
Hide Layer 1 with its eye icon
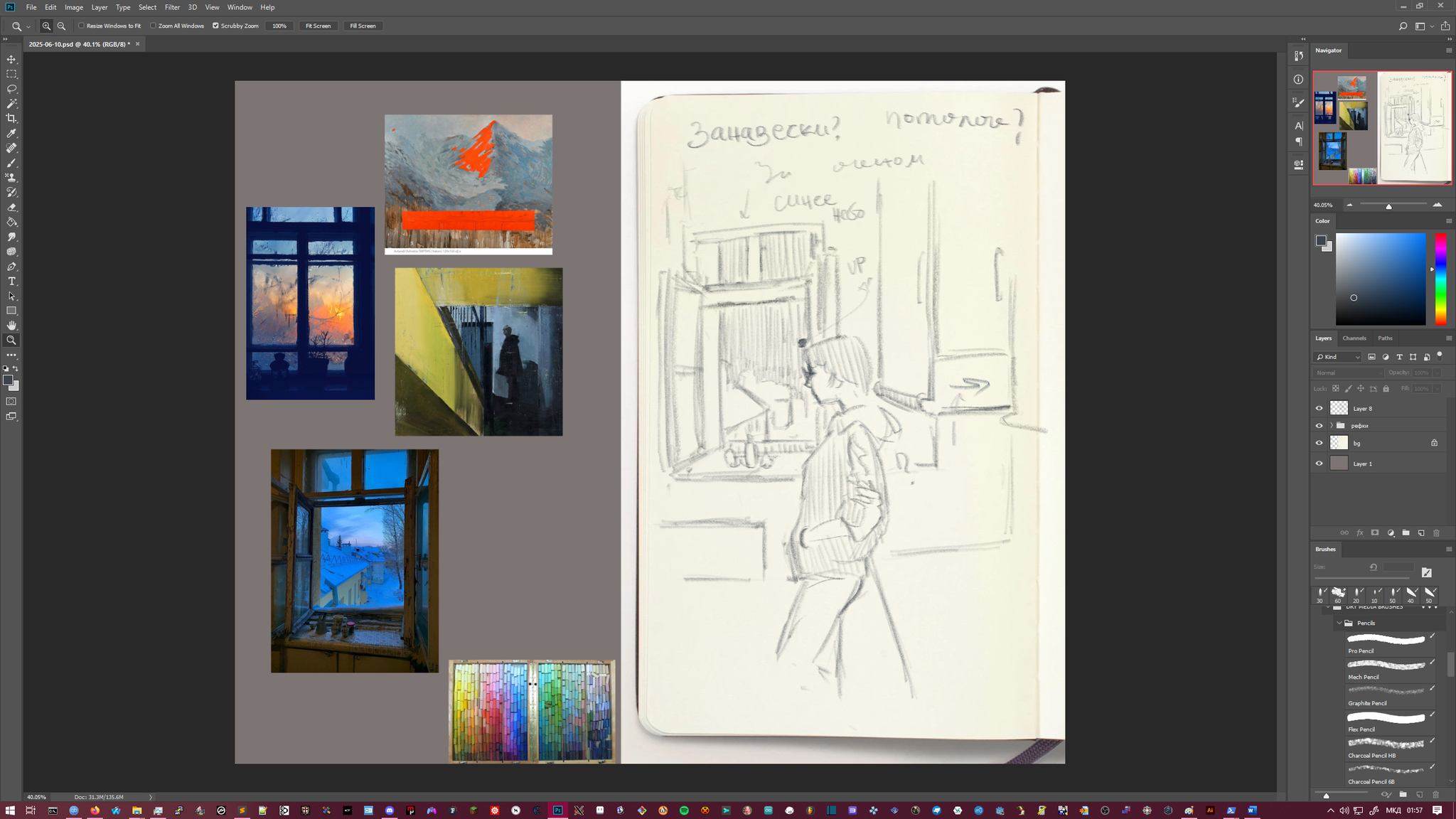pyautogui.click(x=1319, y=464)
